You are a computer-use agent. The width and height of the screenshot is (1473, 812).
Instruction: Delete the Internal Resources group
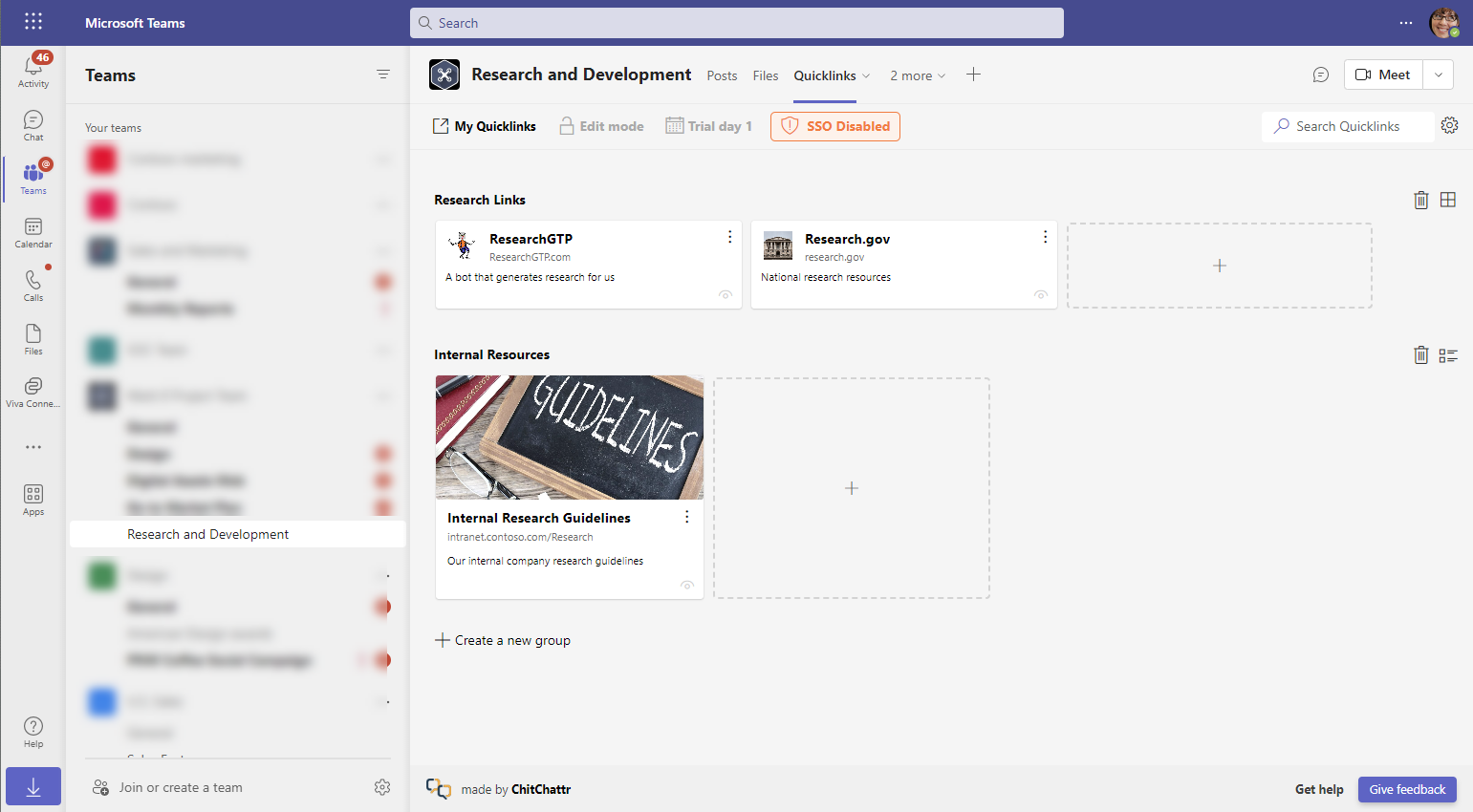tap(1421, 355)
